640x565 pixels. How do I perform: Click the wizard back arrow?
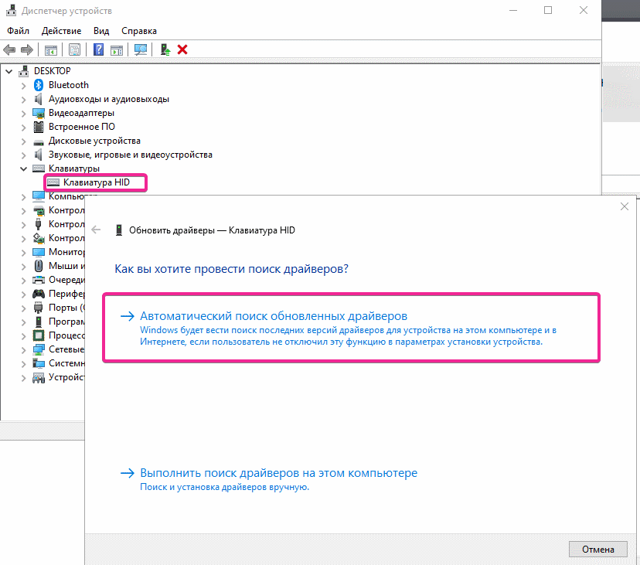coord(96,230)
